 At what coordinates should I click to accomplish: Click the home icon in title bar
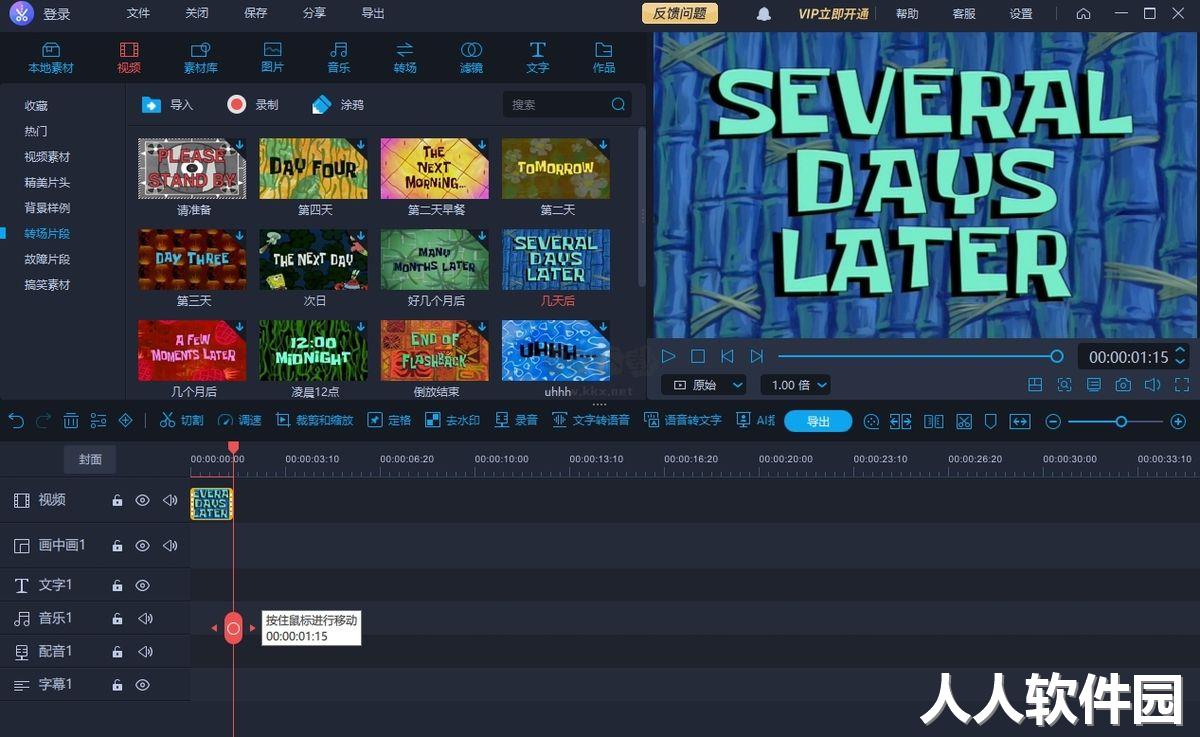tap(1083, 14)
